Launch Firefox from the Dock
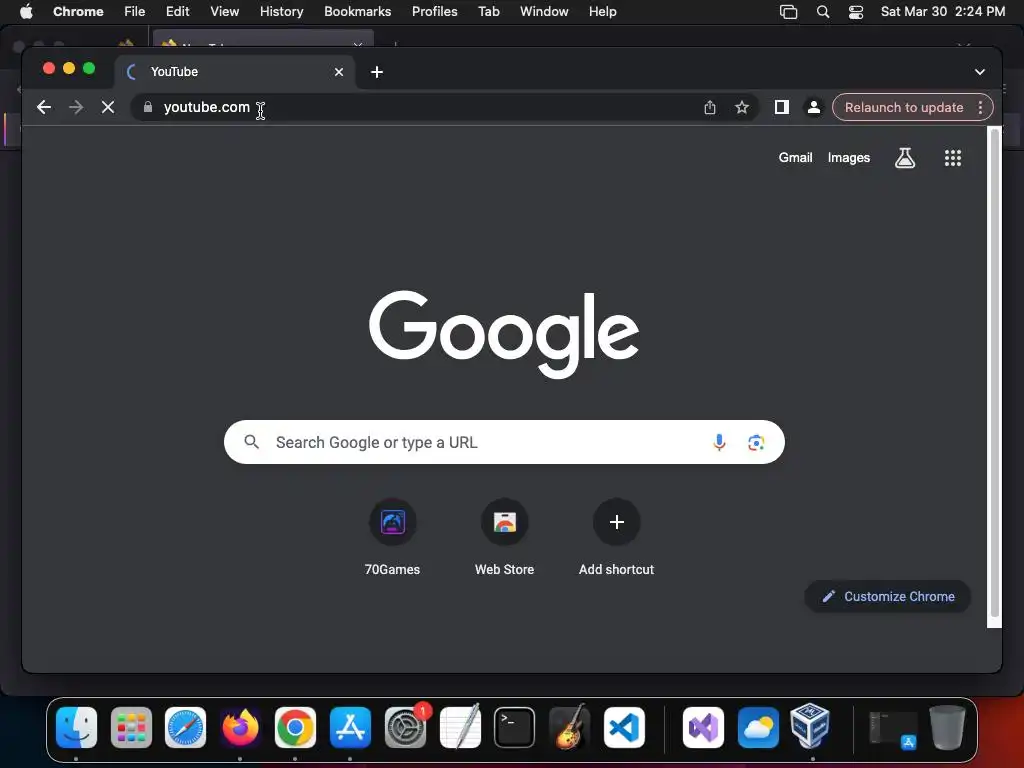1024x768 pixels. click(x=240, y=727)
